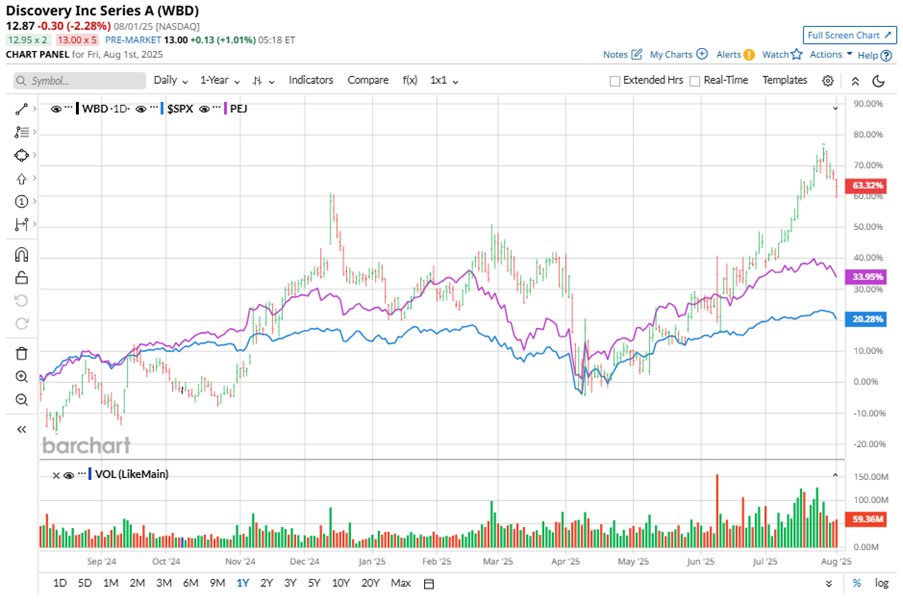Open the Notes link
903x603 pixels.
622,54
